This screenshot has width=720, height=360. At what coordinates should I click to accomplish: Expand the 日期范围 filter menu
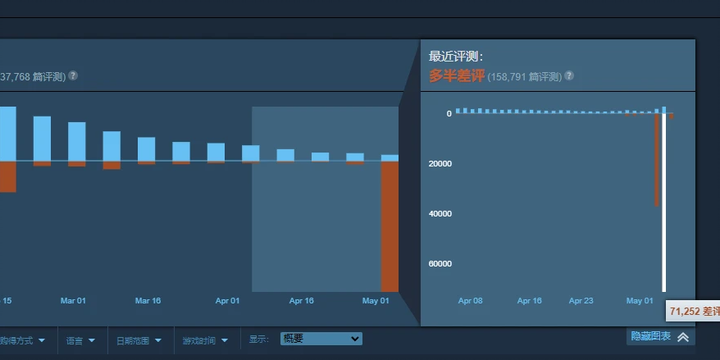[139, 340]
